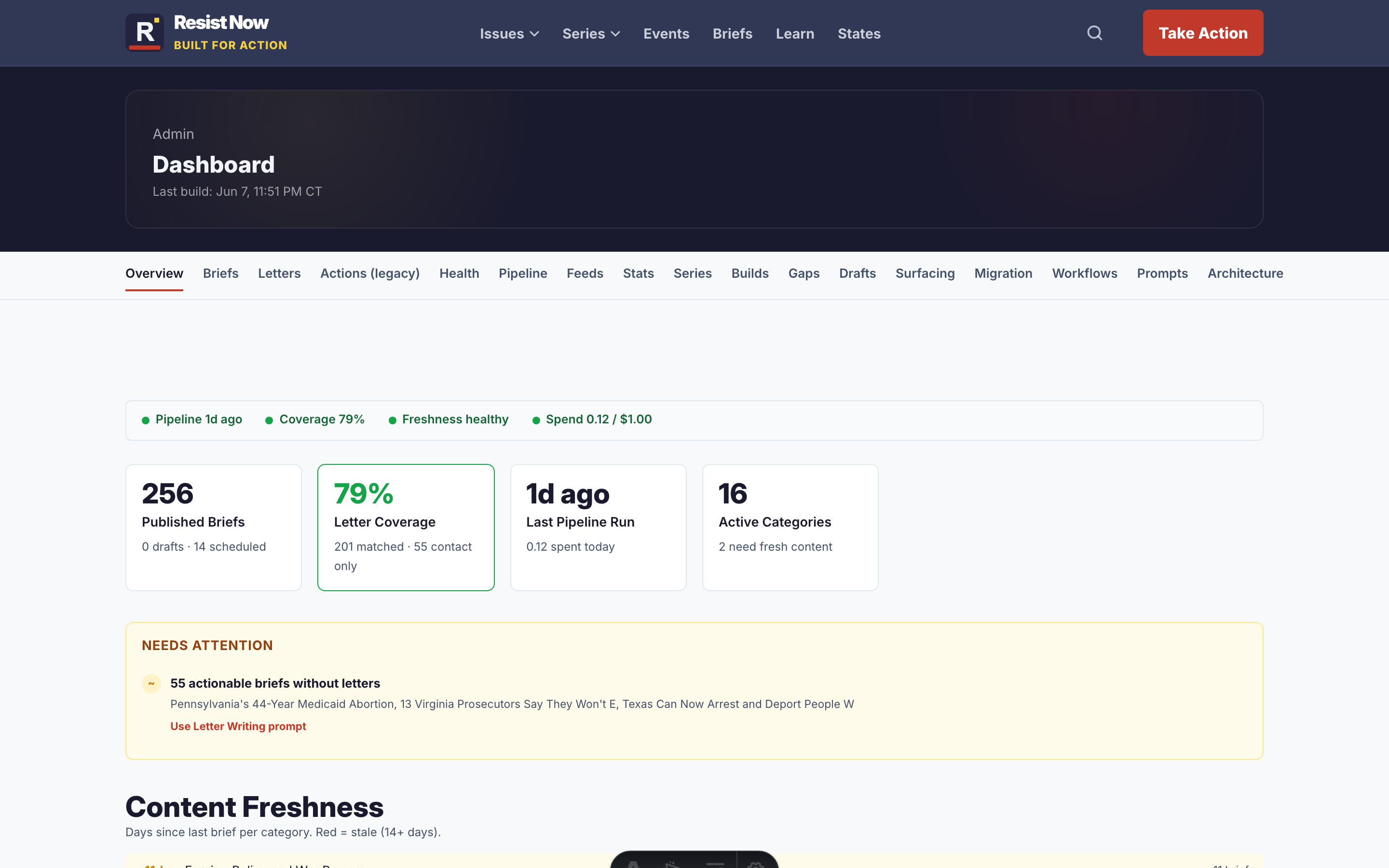Click the "Pipeline 1d ago" status pill
Image resolution: width=1389 pixels, height=868 pixels.
pyautogui.click(x=192, y=420)
